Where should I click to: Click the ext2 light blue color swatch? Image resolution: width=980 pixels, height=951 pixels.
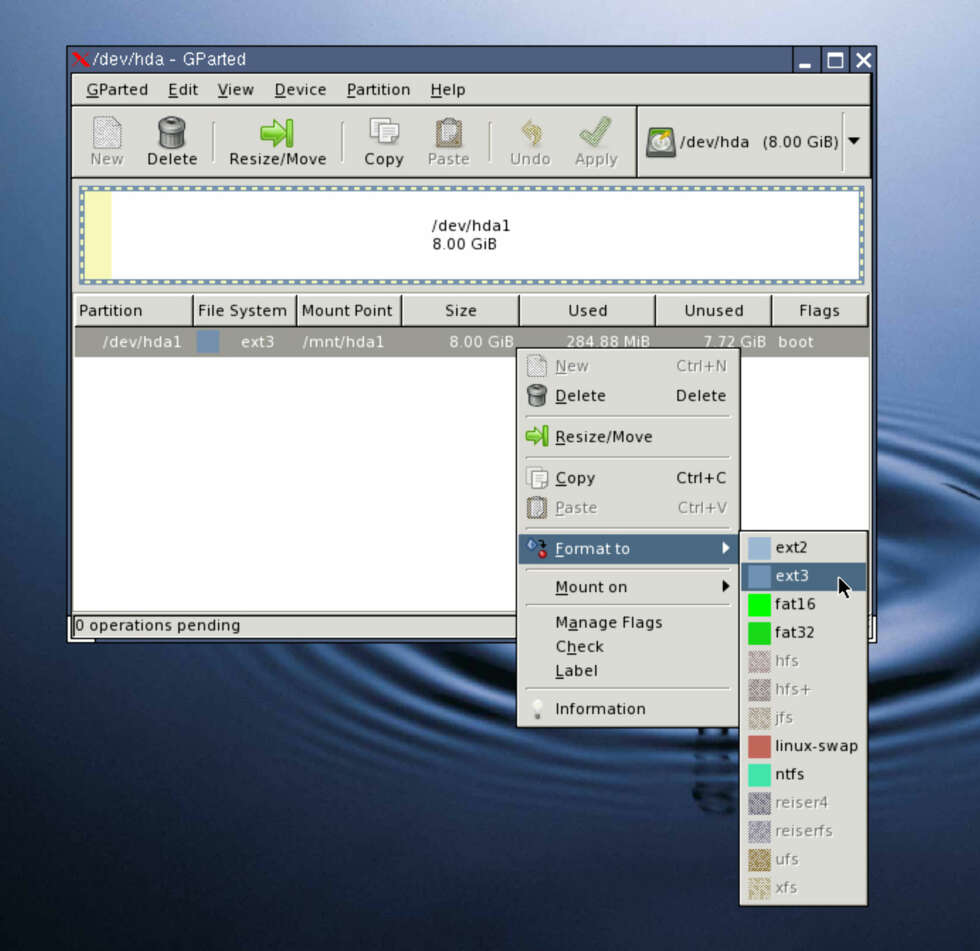[759, 548]
